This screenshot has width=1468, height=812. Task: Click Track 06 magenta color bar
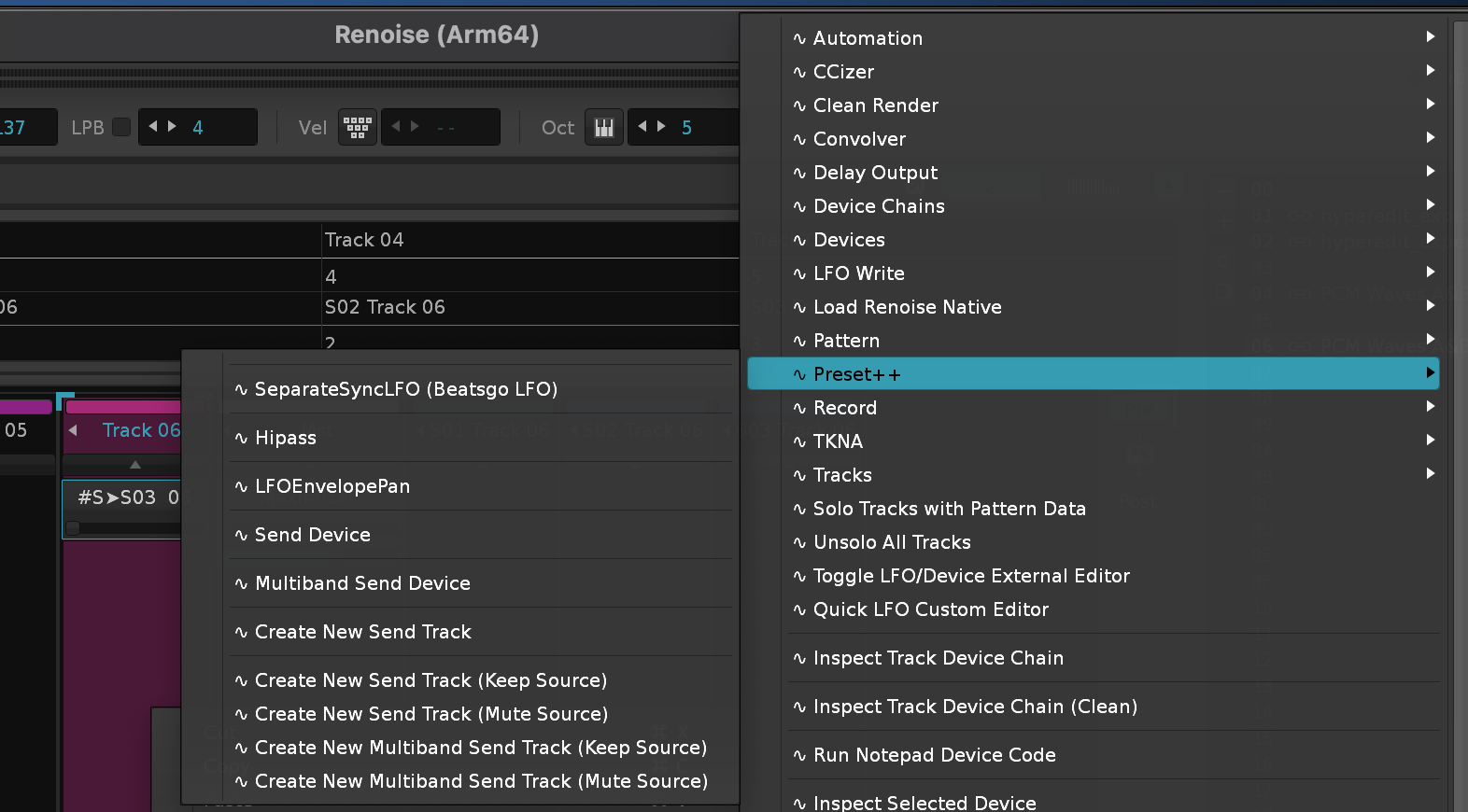point(122,407)
